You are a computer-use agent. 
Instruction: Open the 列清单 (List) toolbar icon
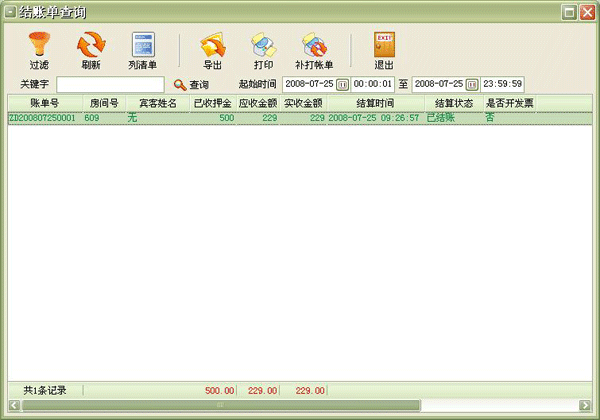pyautogui.click(x=143, y=45)
